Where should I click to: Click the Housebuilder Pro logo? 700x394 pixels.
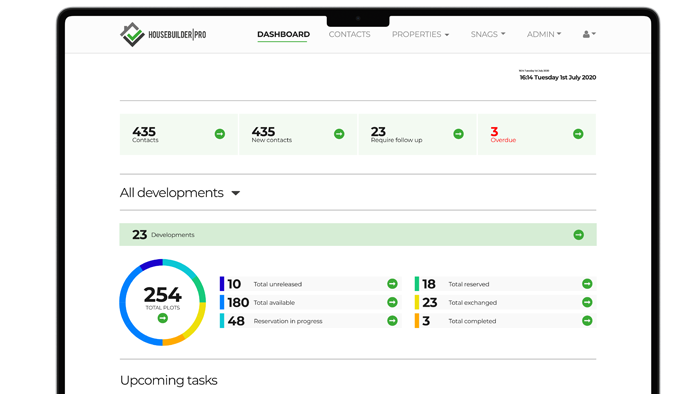163,34
